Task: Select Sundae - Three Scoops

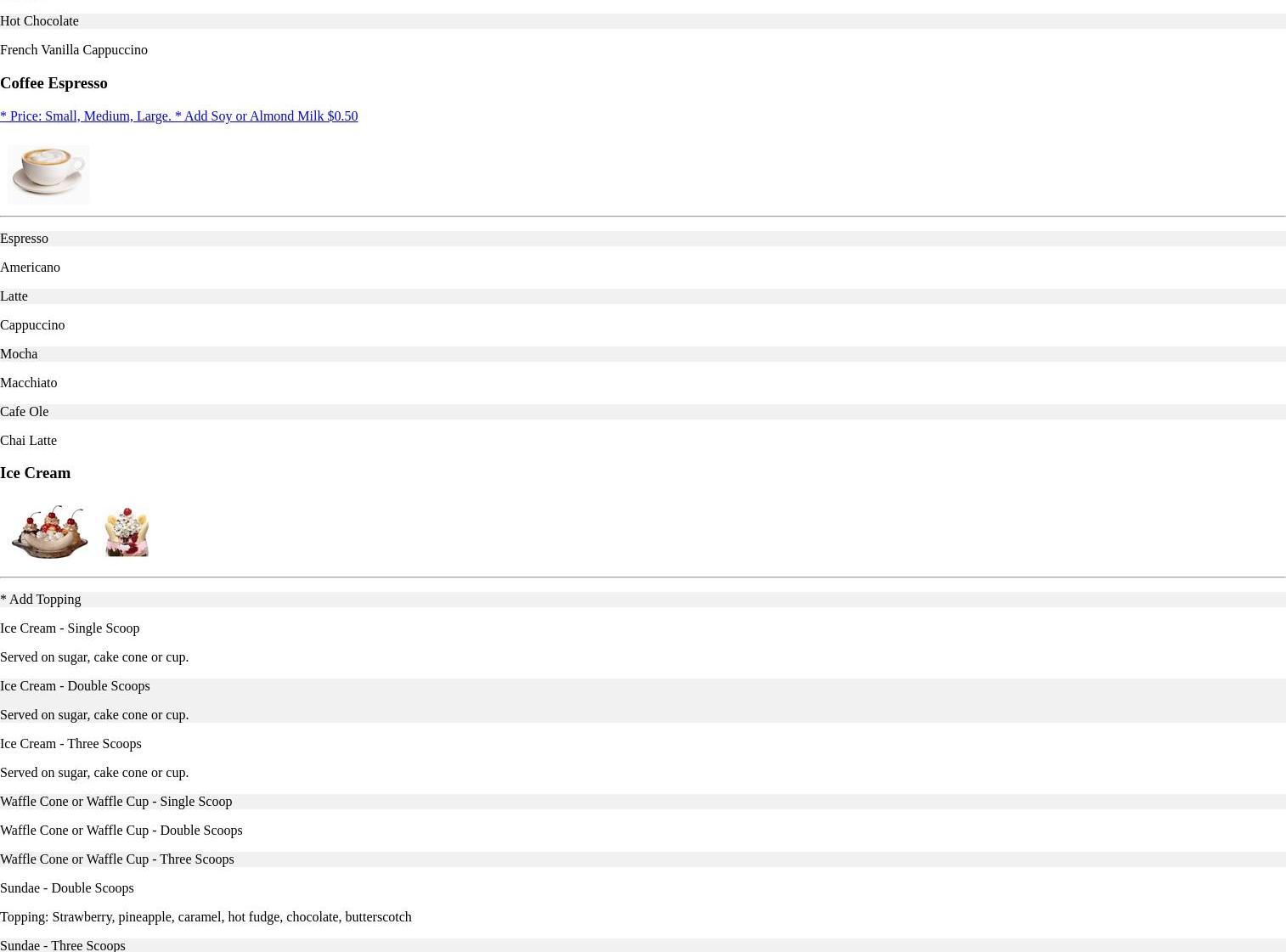Action: click(x=63, y=944)
